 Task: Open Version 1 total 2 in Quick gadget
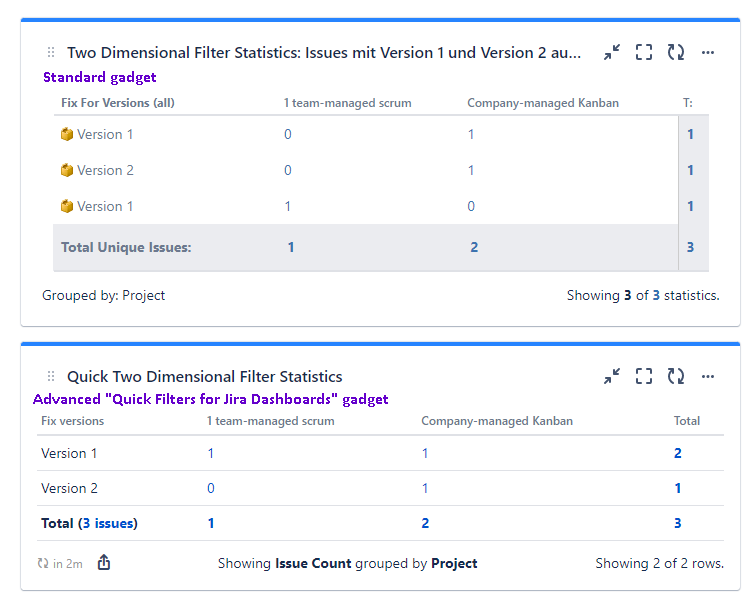678,453
